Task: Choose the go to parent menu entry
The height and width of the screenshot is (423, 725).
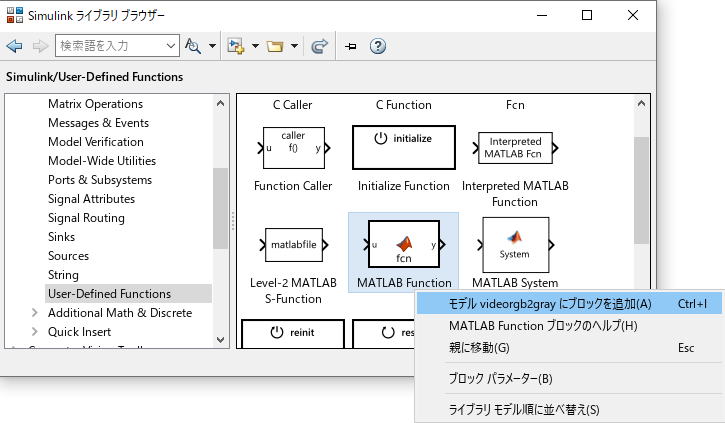Action: coord(569,348)
